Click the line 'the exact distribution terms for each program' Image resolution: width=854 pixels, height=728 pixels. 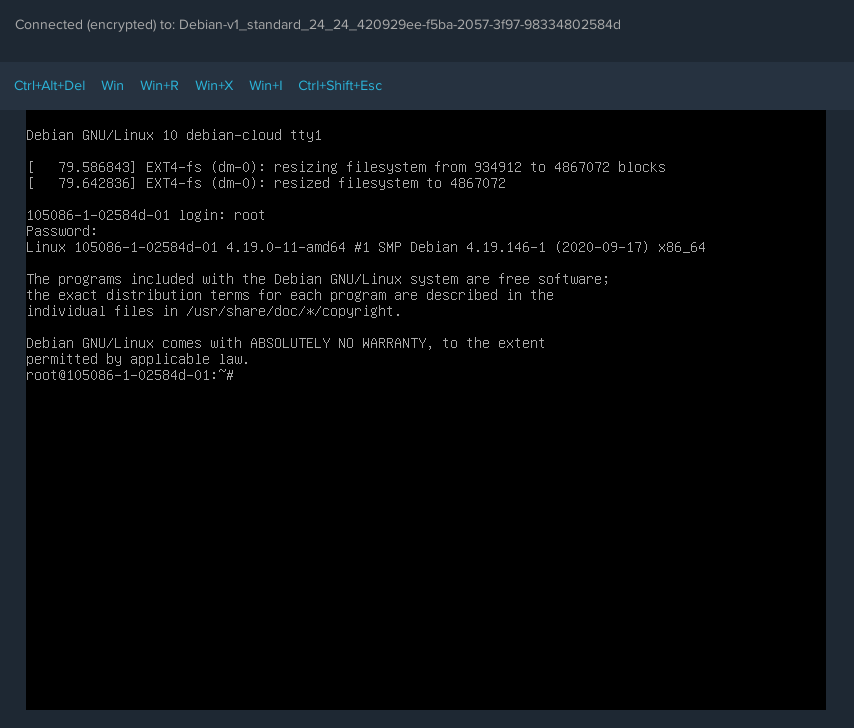[x=290, y=295]
